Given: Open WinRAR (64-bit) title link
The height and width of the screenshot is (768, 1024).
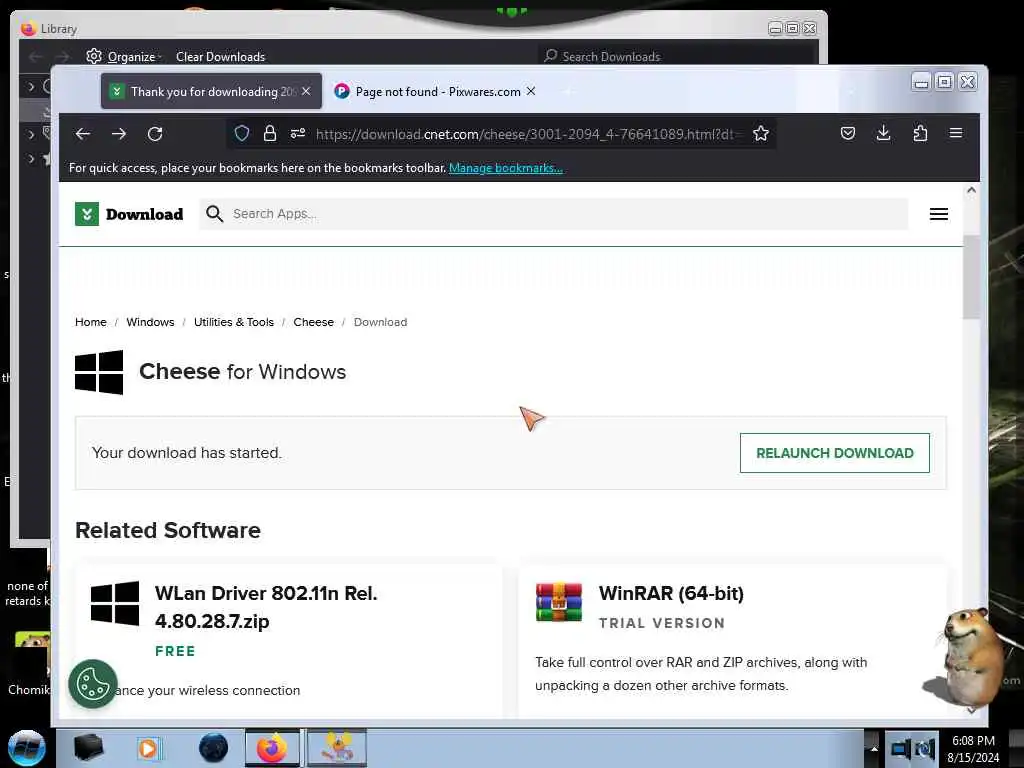Looking at the screenshot, I should 671,593.
